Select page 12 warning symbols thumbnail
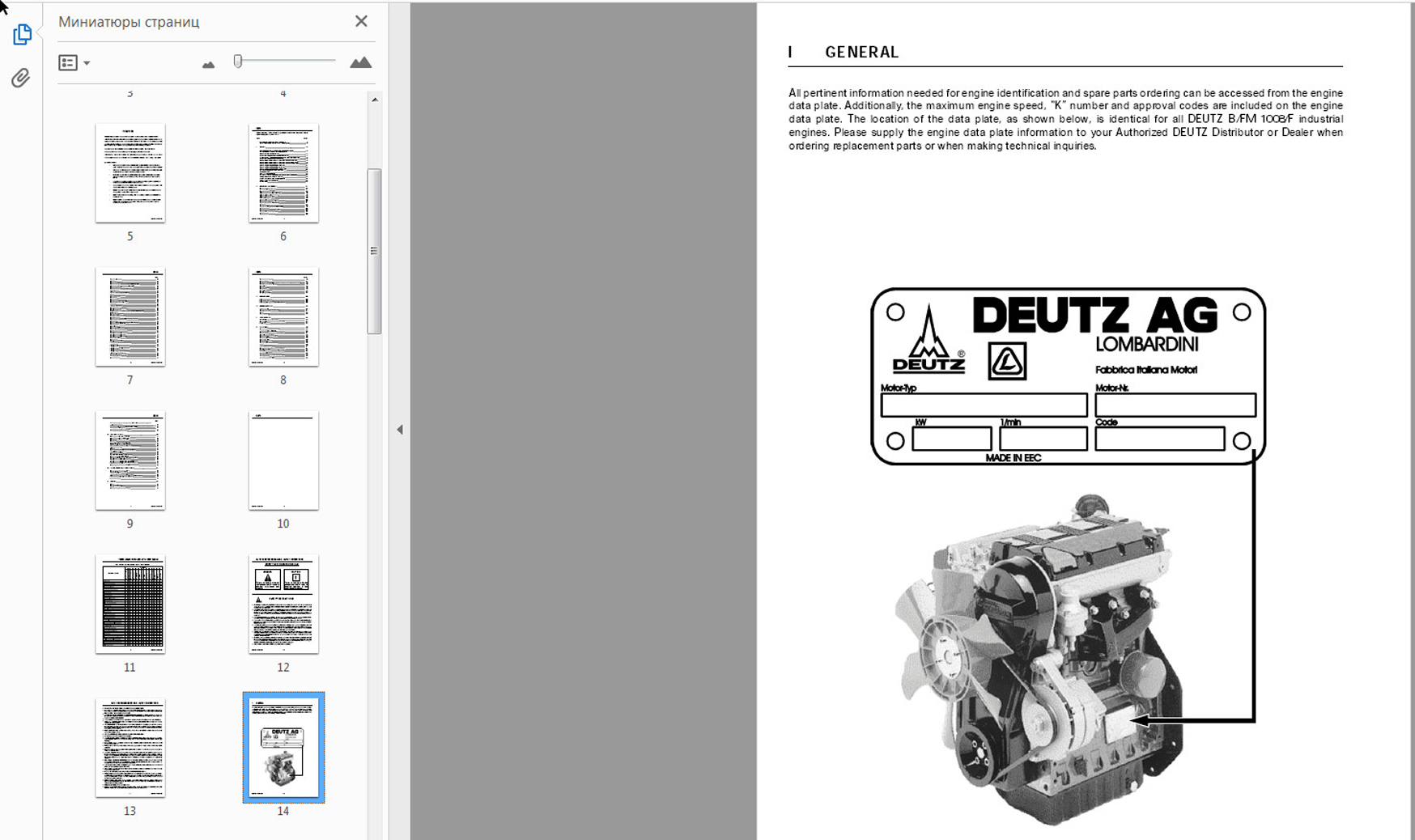This screenshot has height=840, width=1415. [x=283, y=604]
